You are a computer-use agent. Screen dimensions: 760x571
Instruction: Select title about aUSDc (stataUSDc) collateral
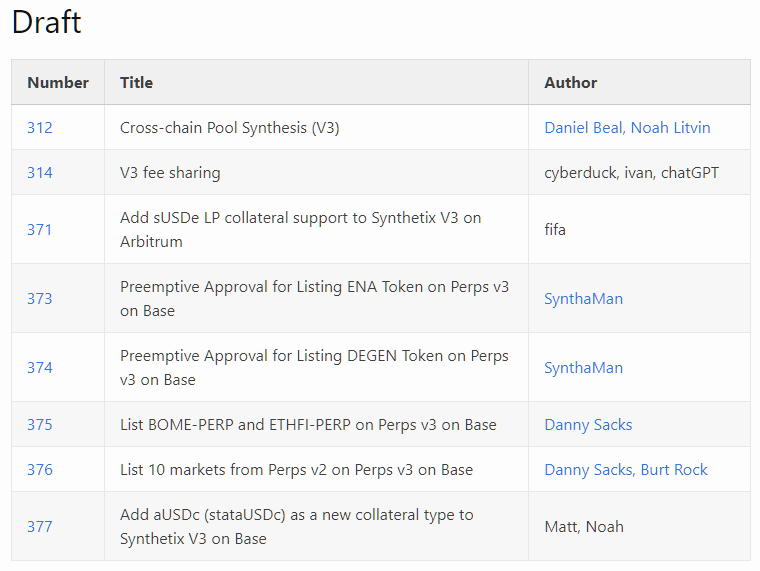pos(297,526)
